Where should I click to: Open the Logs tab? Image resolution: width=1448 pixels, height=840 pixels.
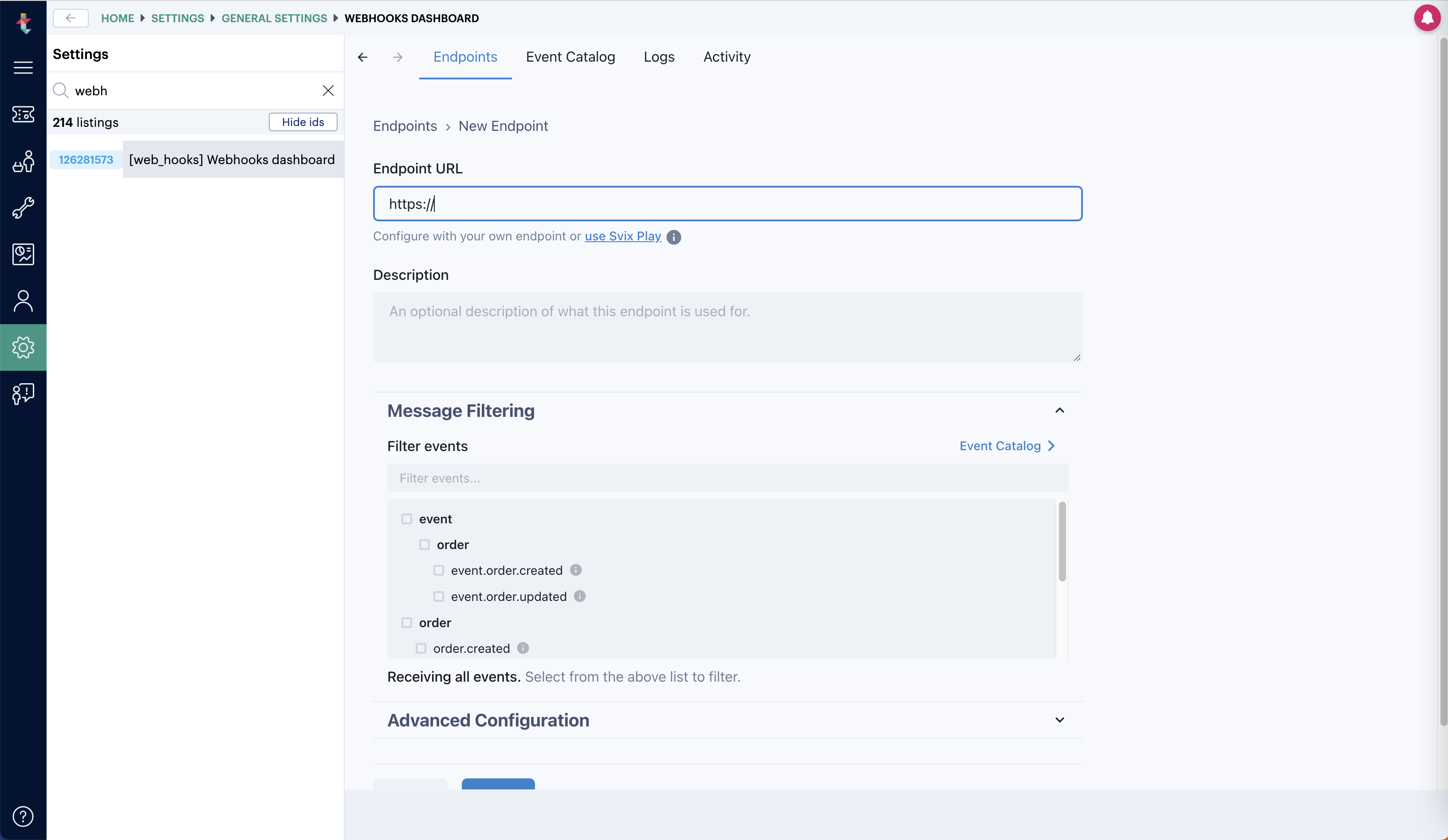(659, 57)
